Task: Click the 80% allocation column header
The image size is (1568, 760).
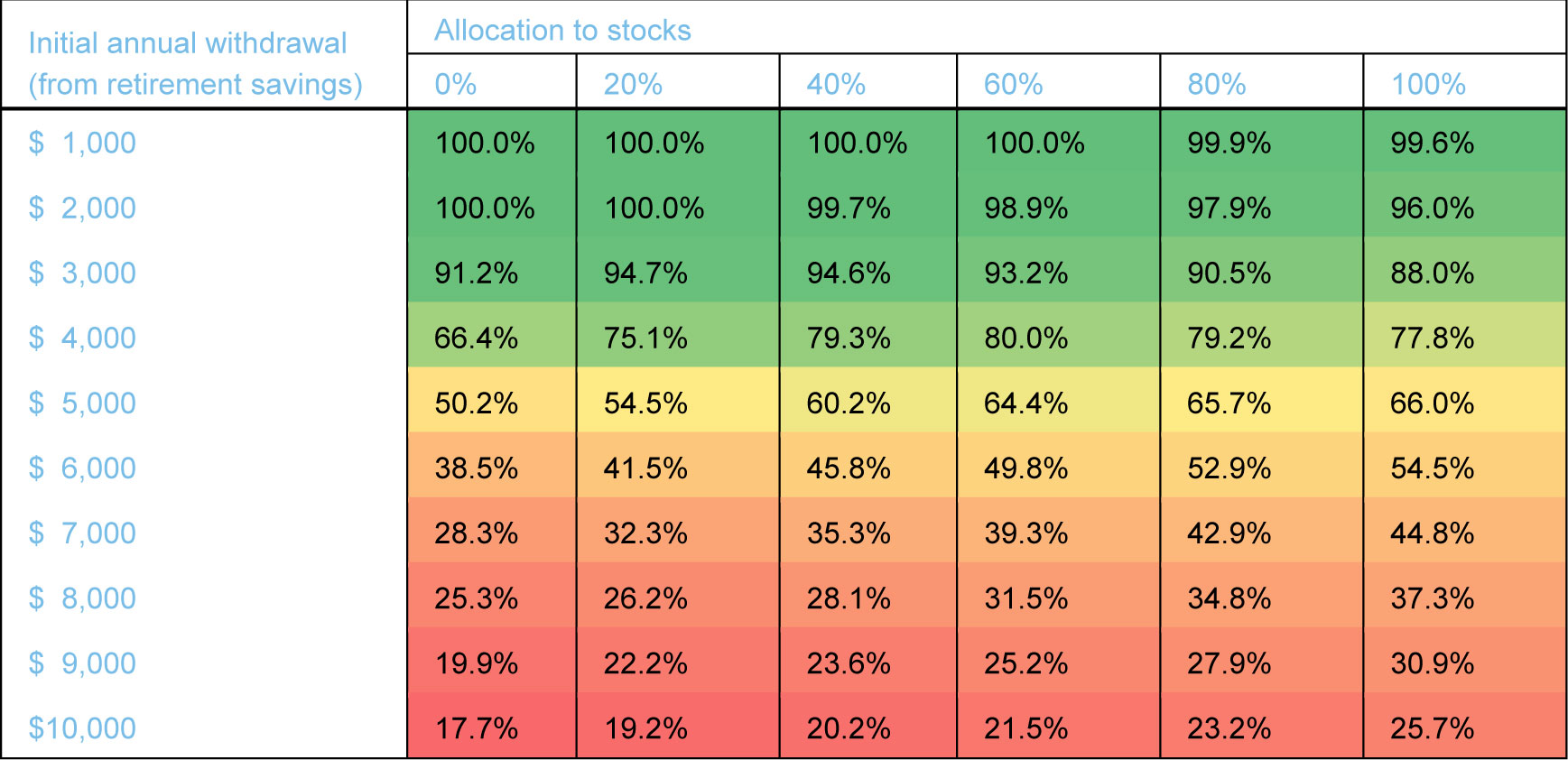Action: 1216,84
